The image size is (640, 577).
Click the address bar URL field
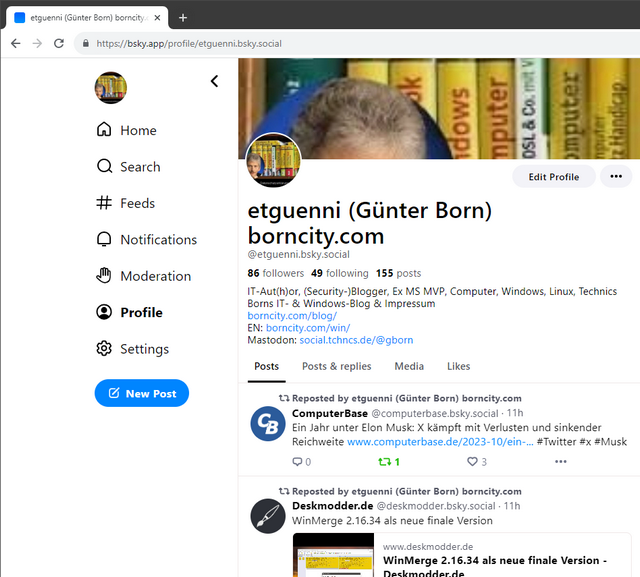click(x=359, y=43)
